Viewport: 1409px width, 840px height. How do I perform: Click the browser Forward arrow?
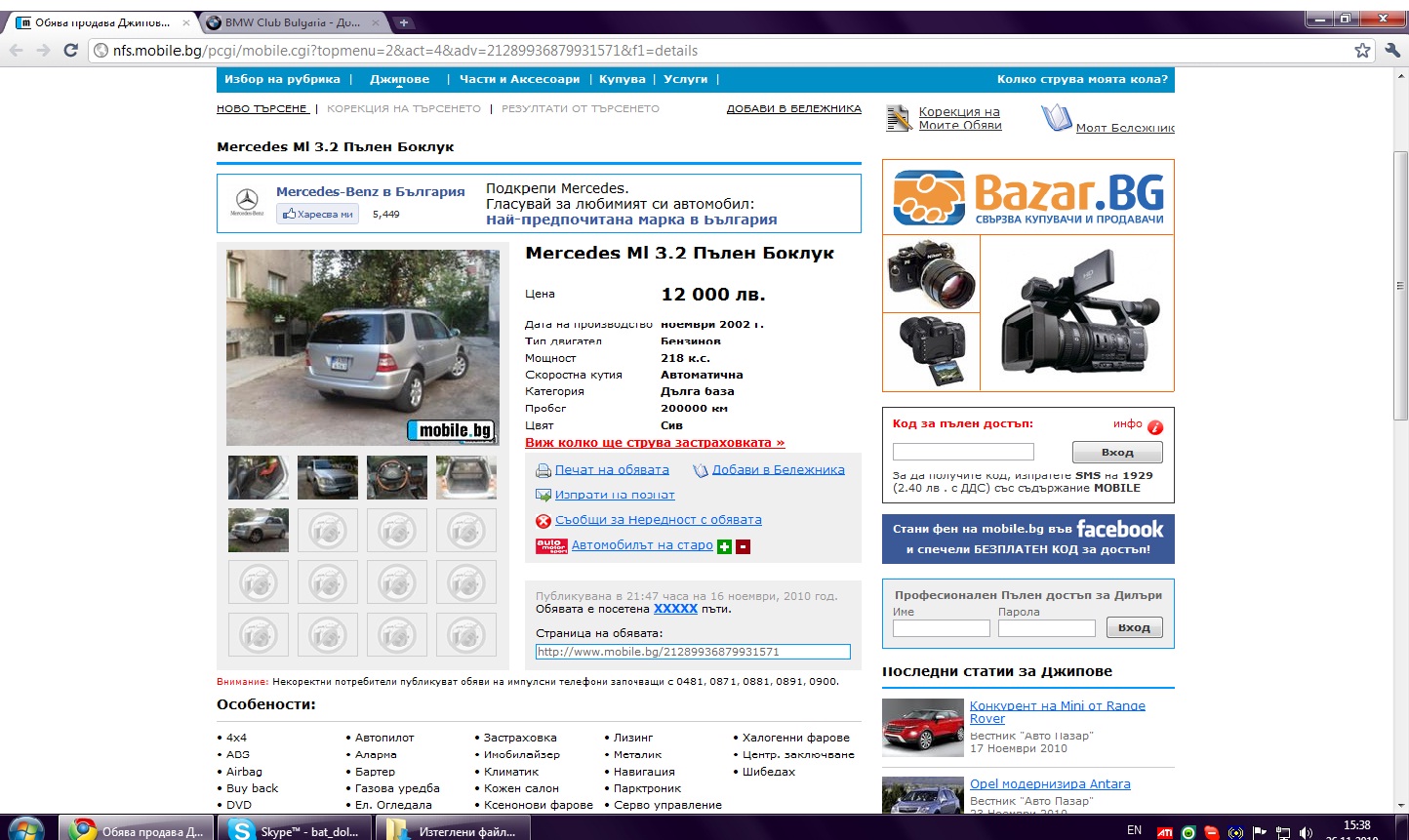pos(43,51)
